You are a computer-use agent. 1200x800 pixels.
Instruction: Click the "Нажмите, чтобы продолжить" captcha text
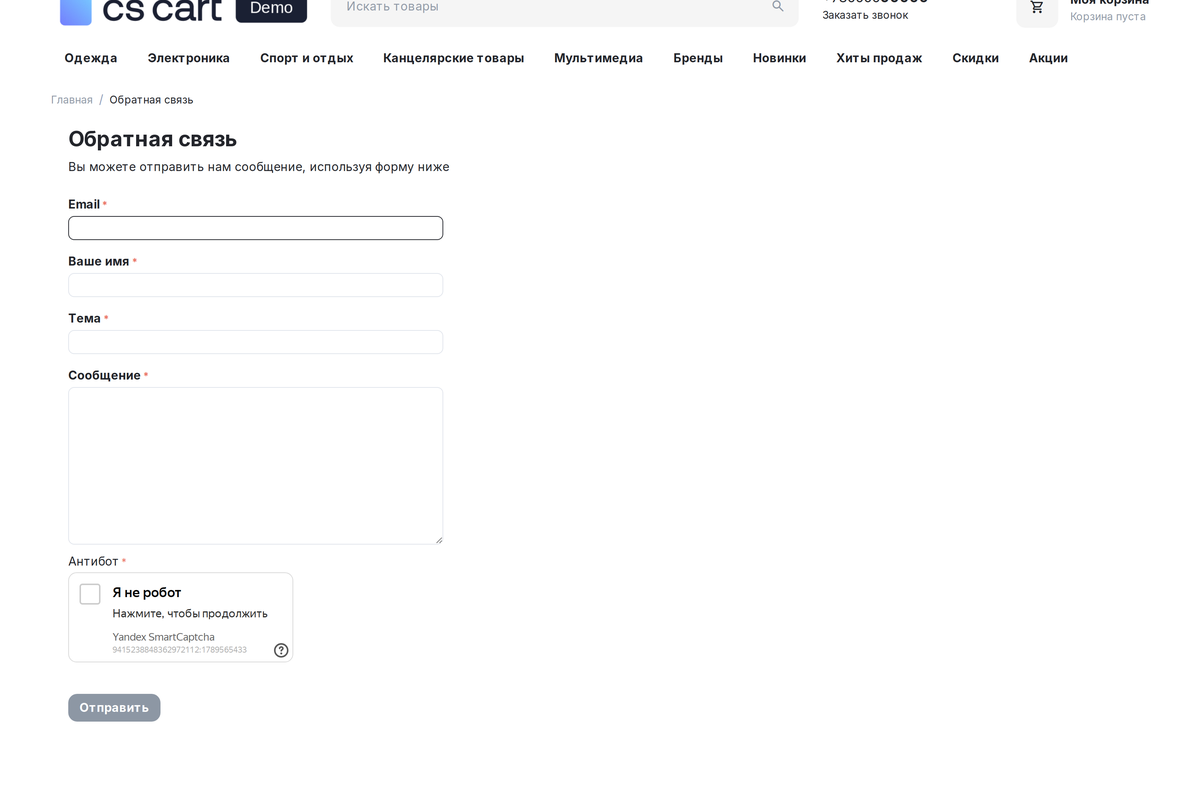pos(190,614)
